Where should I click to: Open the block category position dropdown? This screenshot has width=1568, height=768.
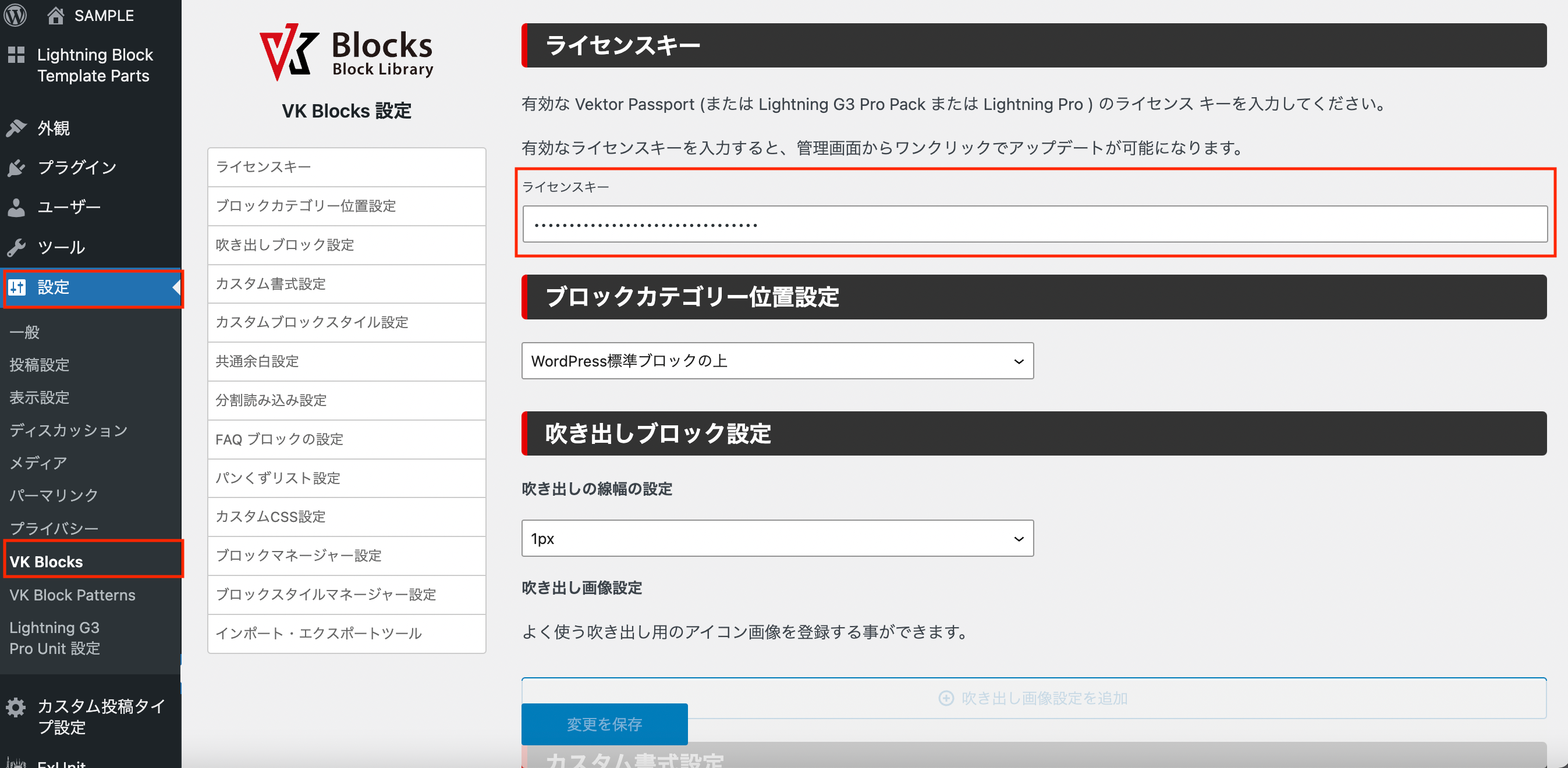(777, 361)
